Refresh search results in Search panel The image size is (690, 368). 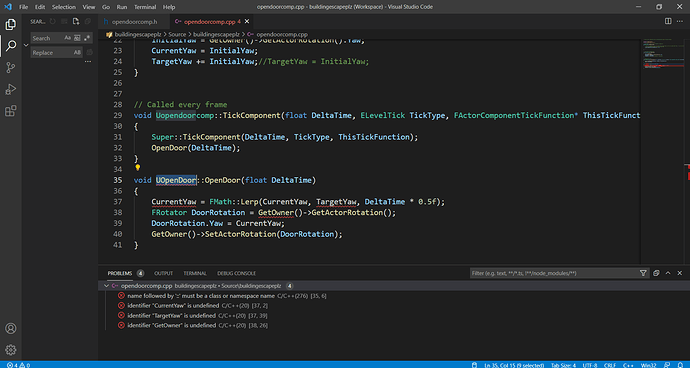53,21
